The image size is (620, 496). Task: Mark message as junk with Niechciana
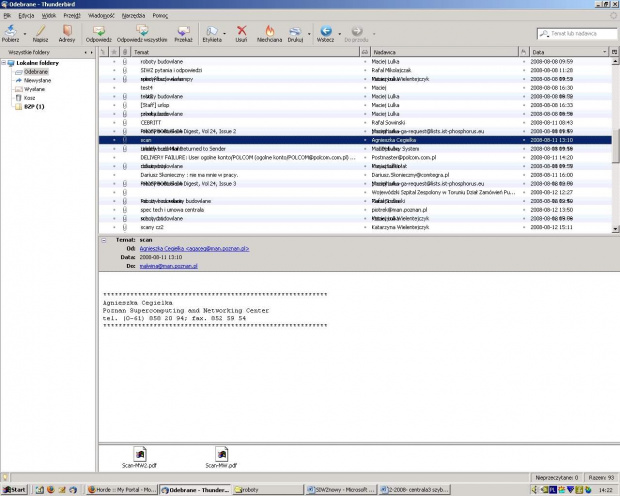pos(268,31)
